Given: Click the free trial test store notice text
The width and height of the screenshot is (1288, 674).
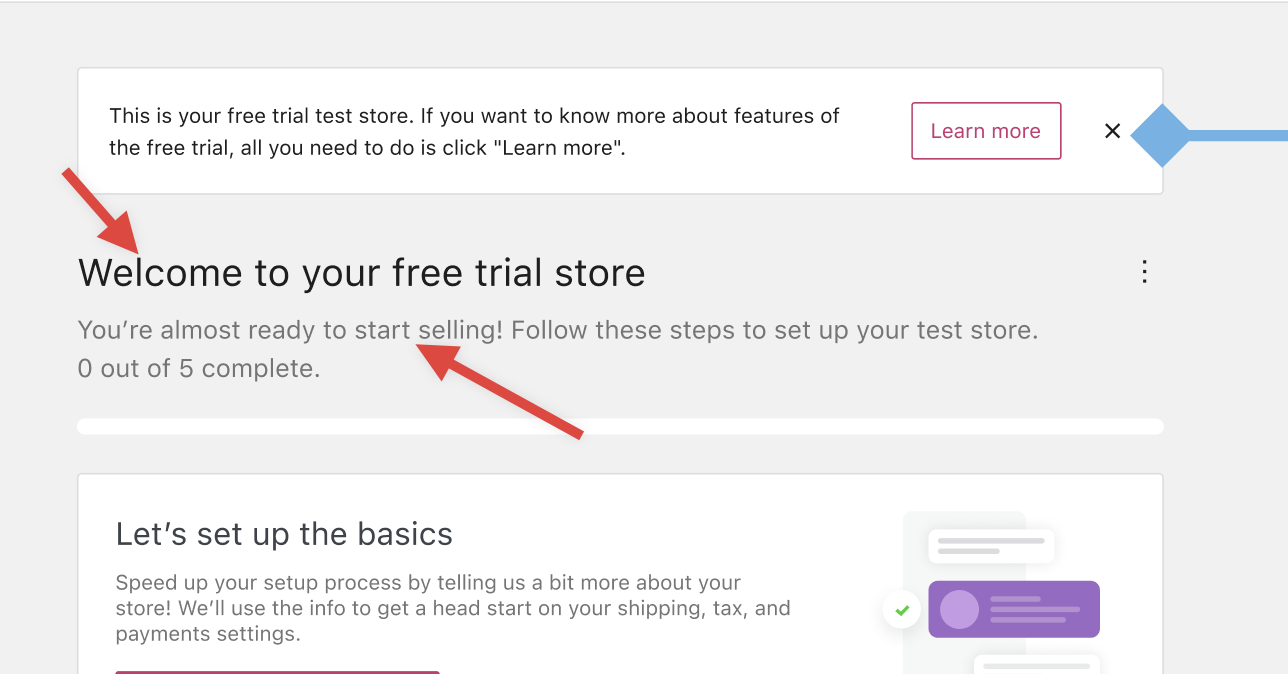Looking at the screenshot, I should 474,132.
